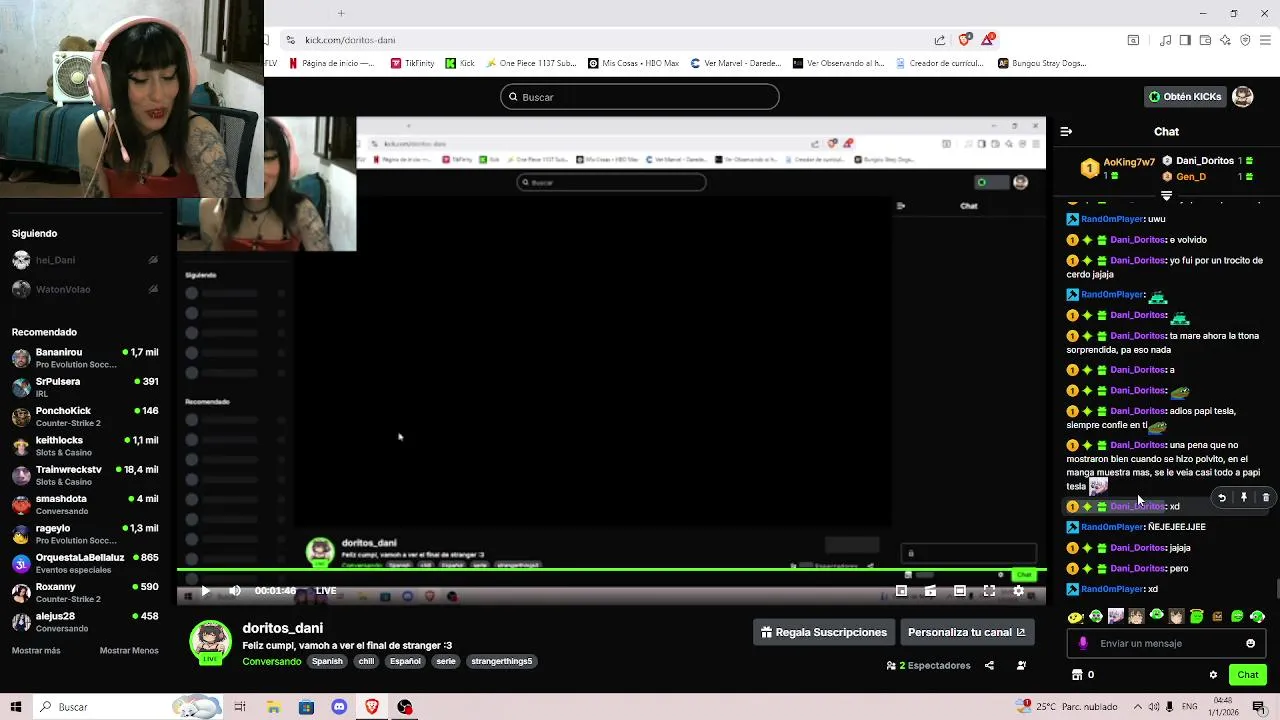Click Mostrar Menos in sidebar

[x=129, y=650]
